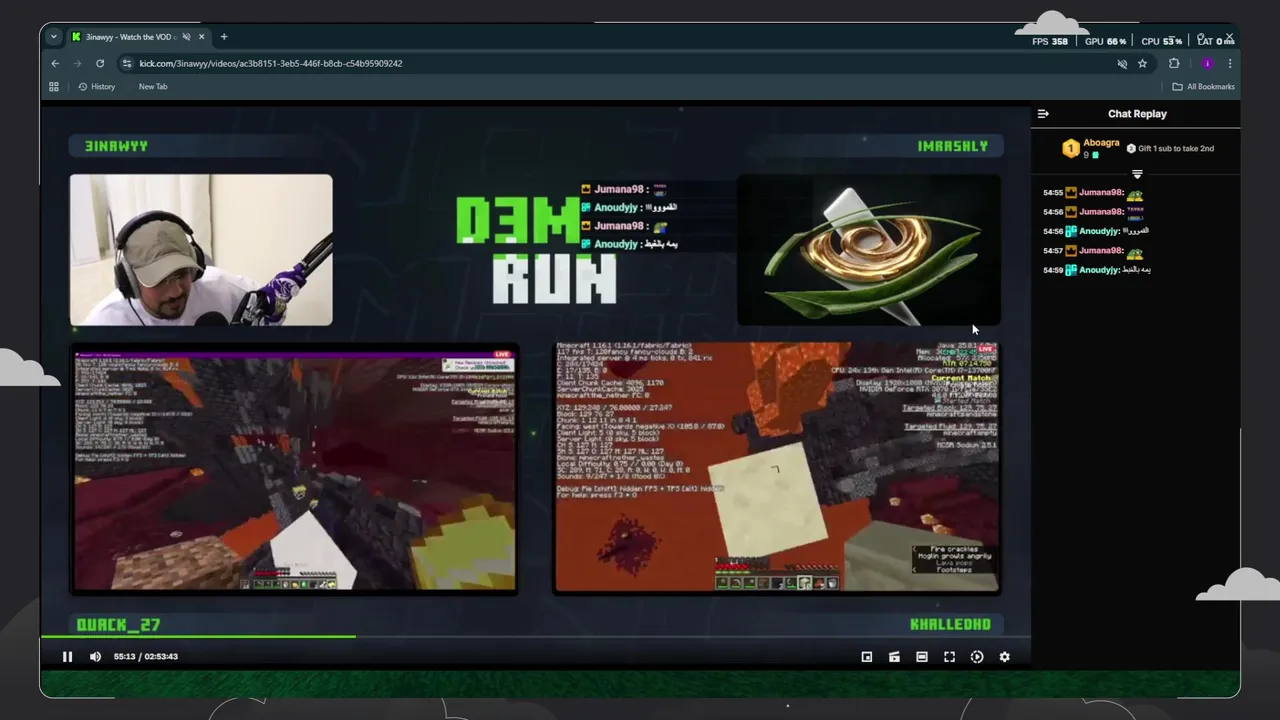Open the playback speed control icon
Viewport: 1280px width, 720px height.
coord(977,657)
